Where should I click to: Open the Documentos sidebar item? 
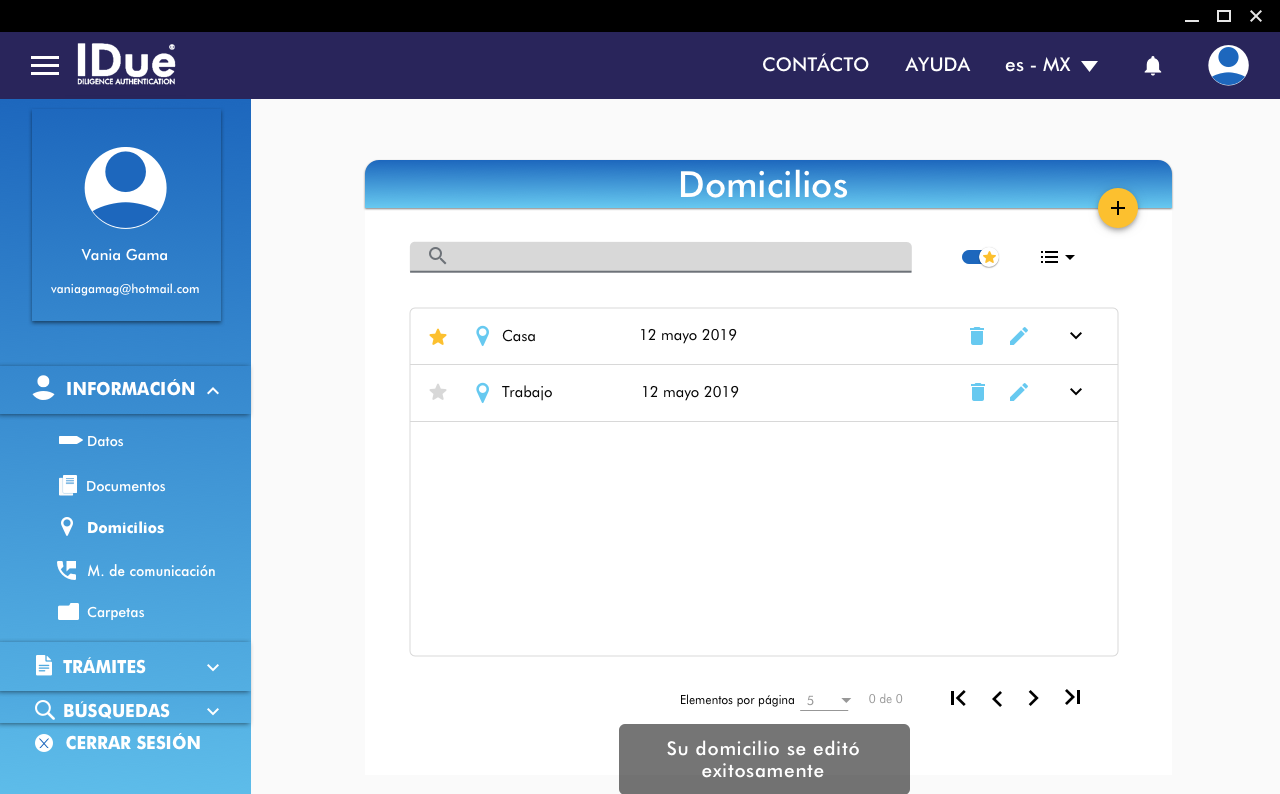click(x=125, y=486)
